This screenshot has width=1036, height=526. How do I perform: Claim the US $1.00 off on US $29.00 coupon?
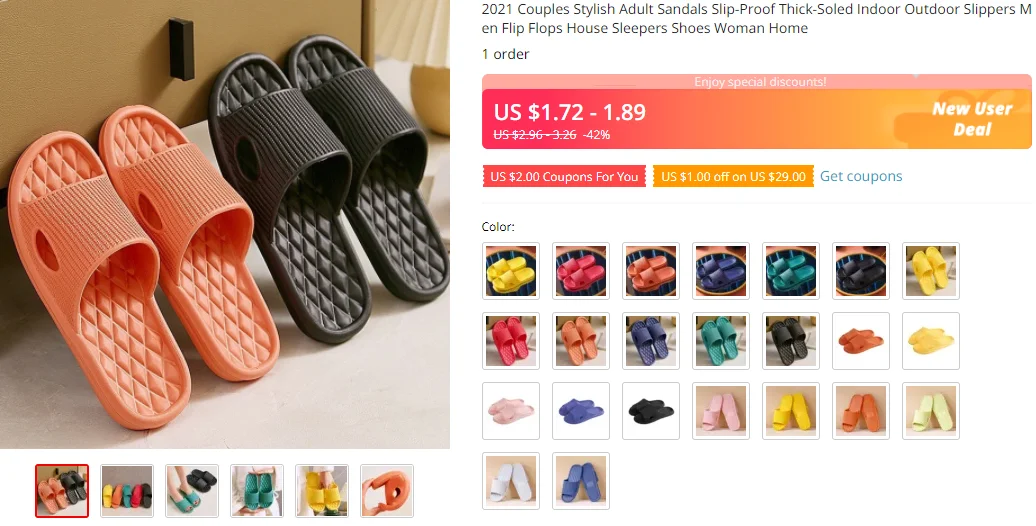point(733,176)
